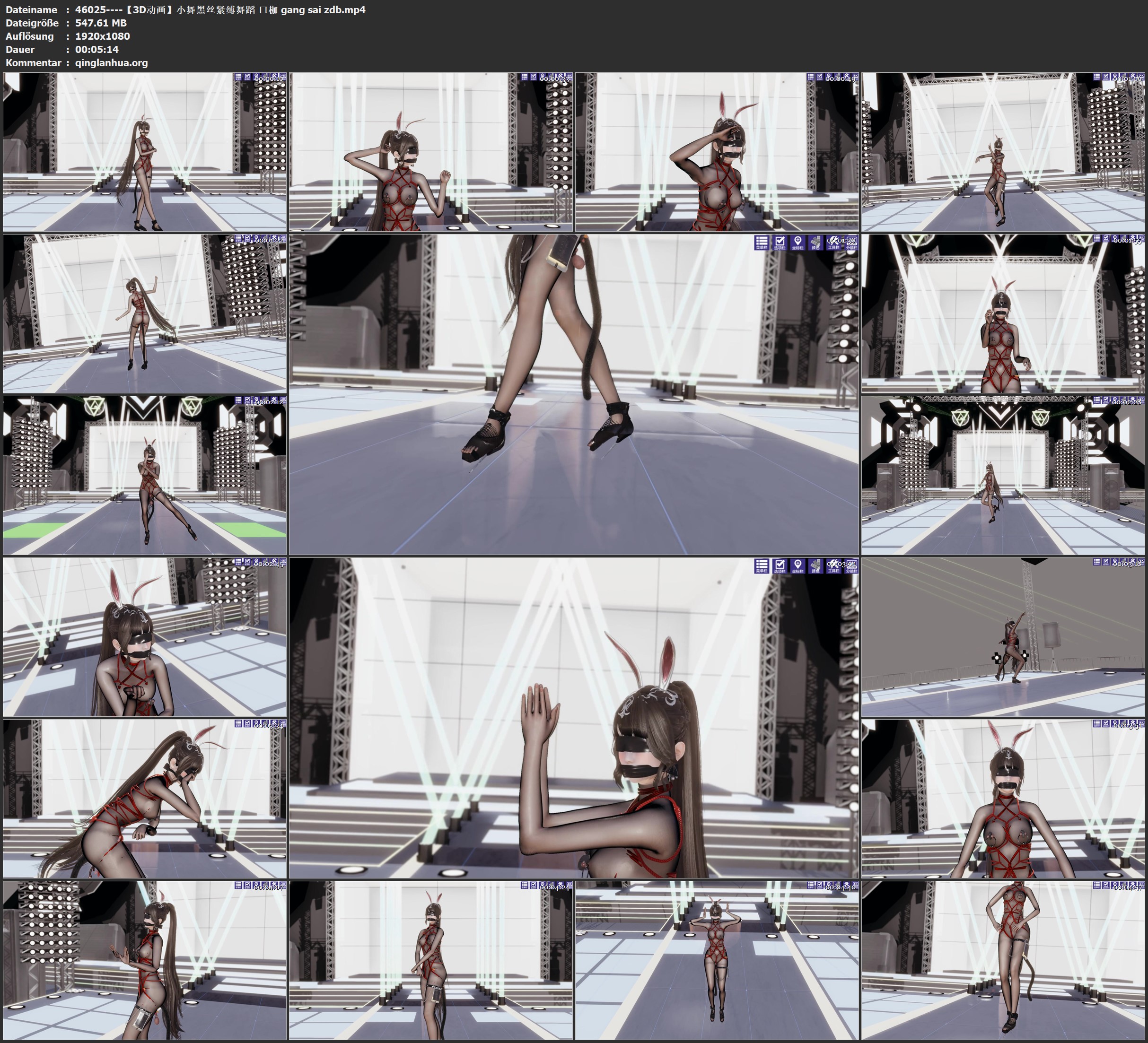Click qinglanhua.org comment text
The height and width of the screenshot is (1043, 1148).
tap(111, 62)
